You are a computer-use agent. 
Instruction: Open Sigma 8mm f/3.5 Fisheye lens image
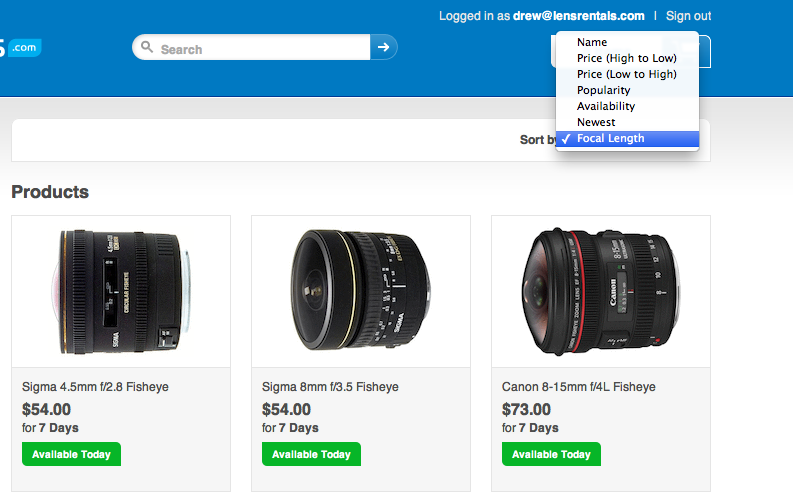[361, 291]
